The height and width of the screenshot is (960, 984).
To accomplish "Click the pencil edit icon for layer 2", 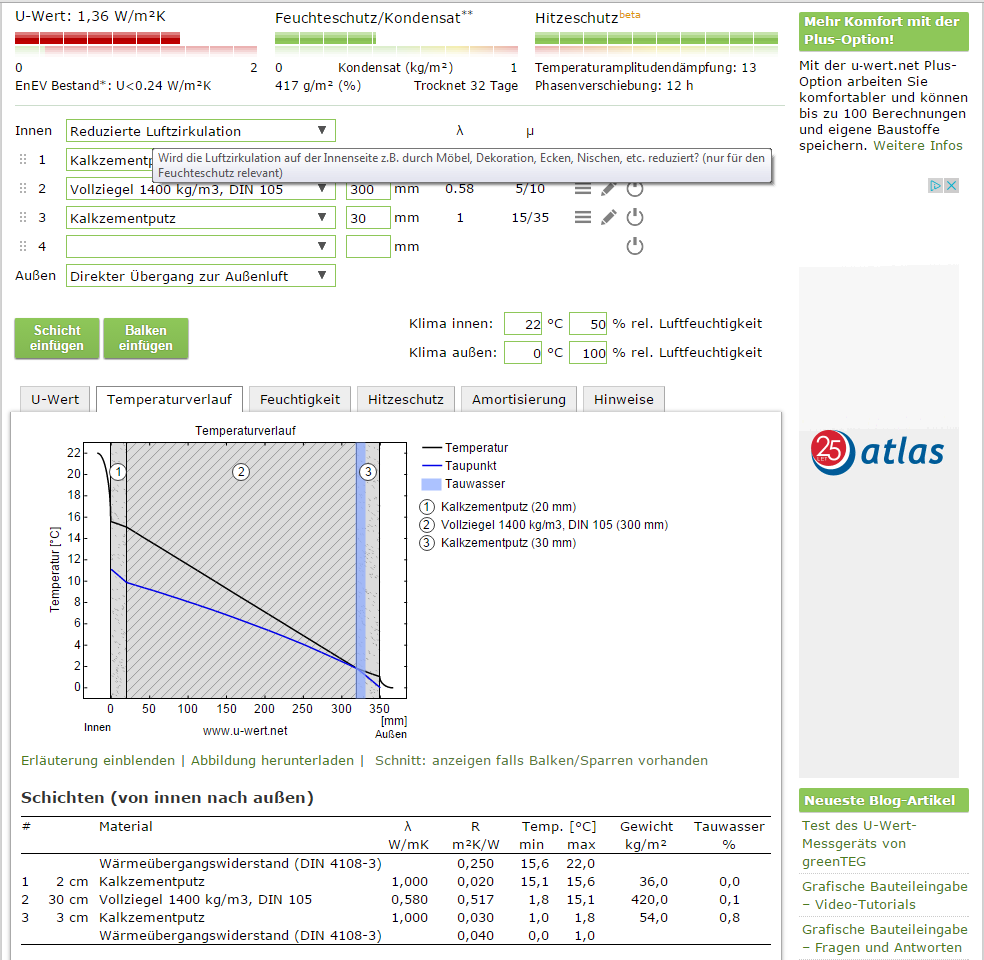I will pos(609,189).
